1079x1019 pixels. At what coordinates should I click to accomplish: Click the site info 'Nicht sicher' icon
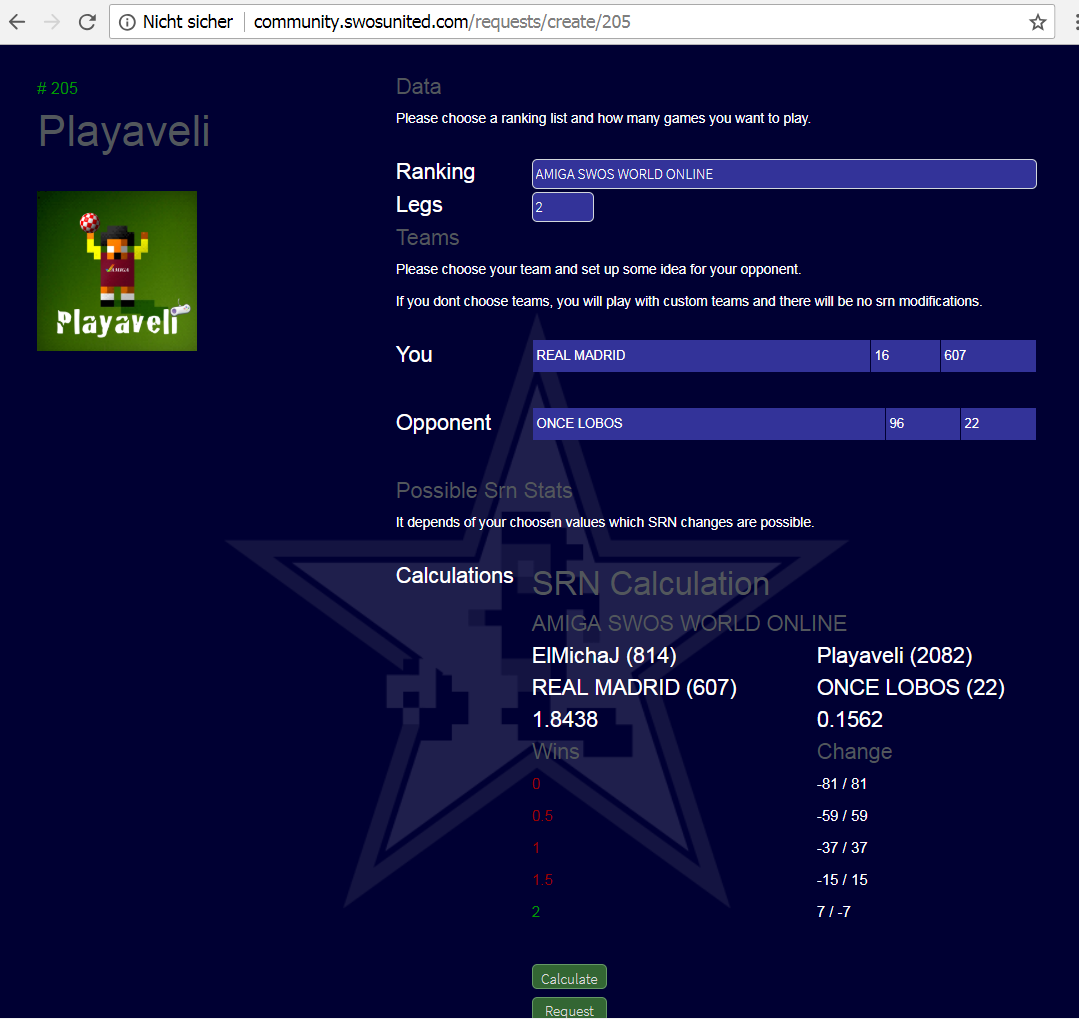point(127,22)
